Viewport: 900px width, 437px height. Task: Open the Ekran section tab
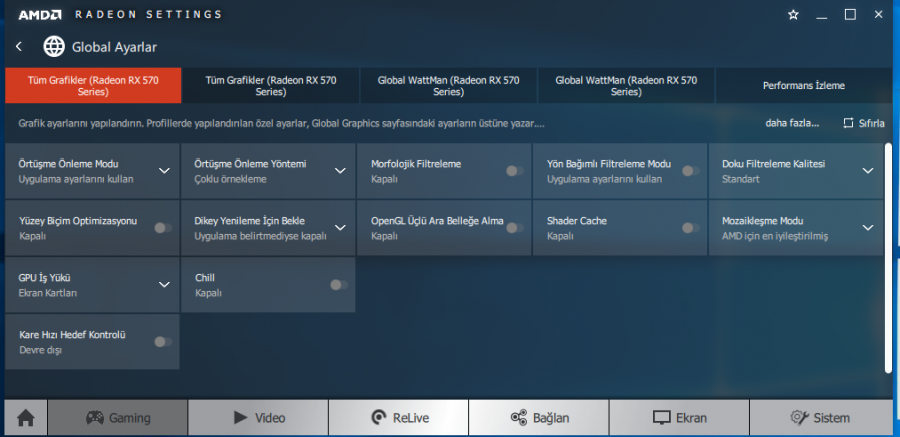679,418
